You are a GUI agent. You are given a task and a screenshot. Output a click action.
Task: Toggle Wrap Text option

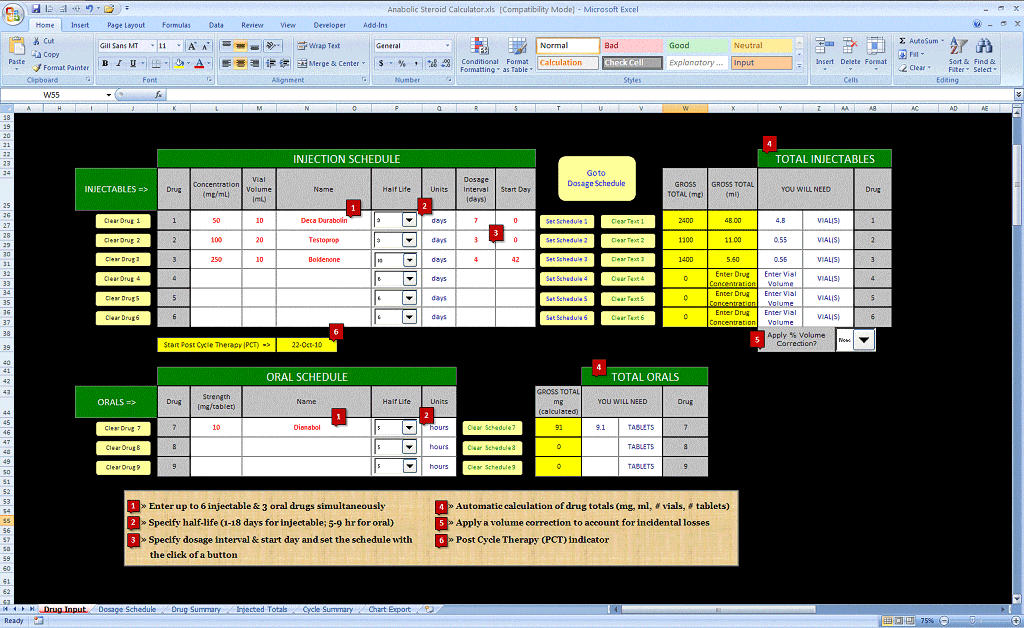(318, 45)
